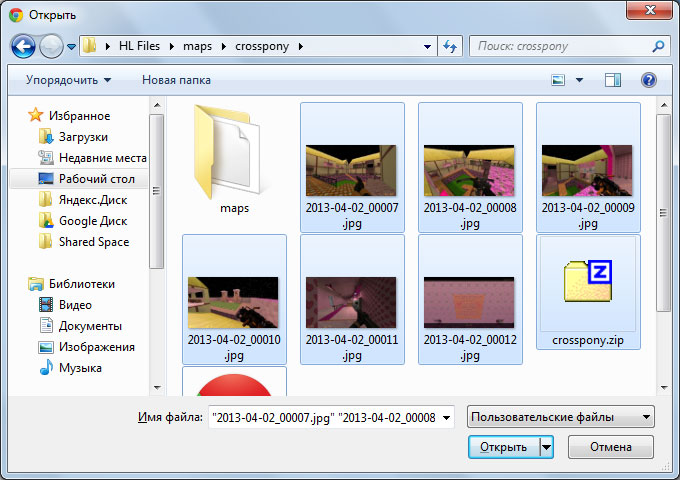Image resolution: width=680 pixels, height=480 pixels.
Task: Open Загрузки folder in sidebar
Action: [83, 136]
